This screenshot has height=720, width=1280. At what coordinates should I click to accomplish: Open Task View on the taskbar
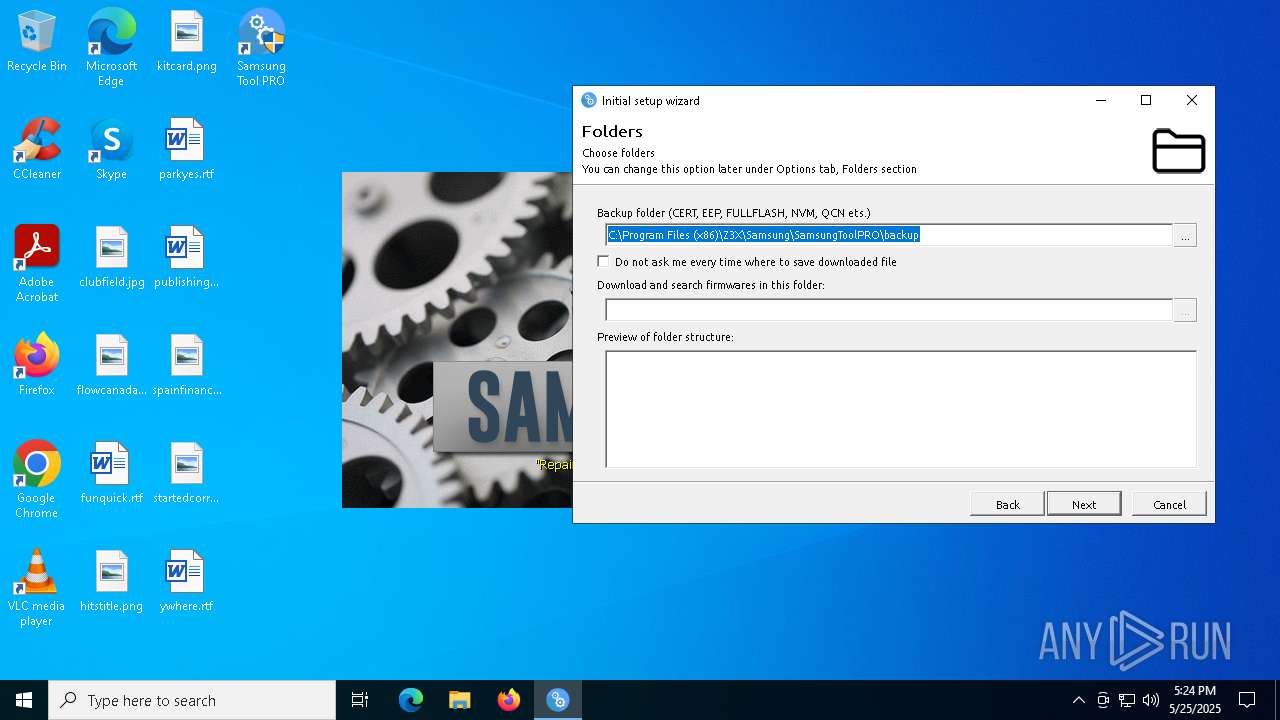pyautogui.click(x=360, y=700)
